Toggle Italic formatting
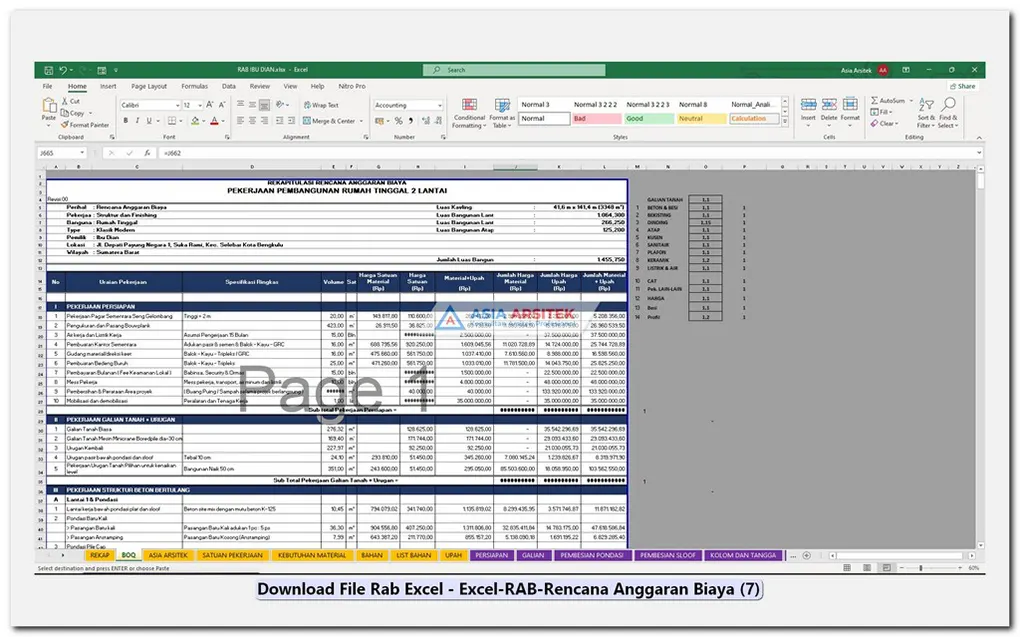Viewport: 1020px width, 637px height. pos(137,121)
